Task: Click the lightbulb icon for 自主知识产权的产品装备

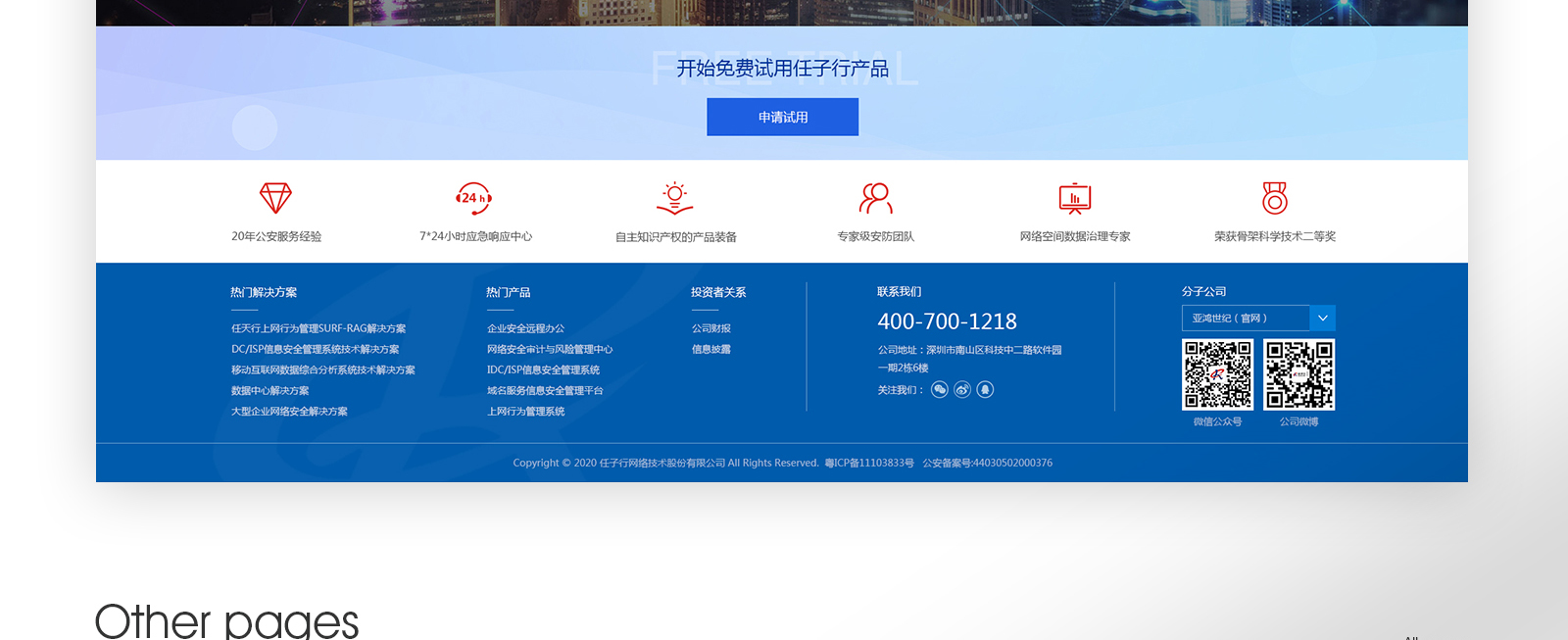Action: coord(674,198)
